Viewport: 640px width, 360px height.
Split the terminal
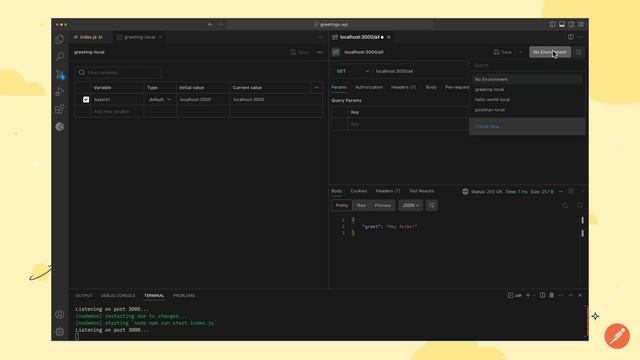click(542, 295)
